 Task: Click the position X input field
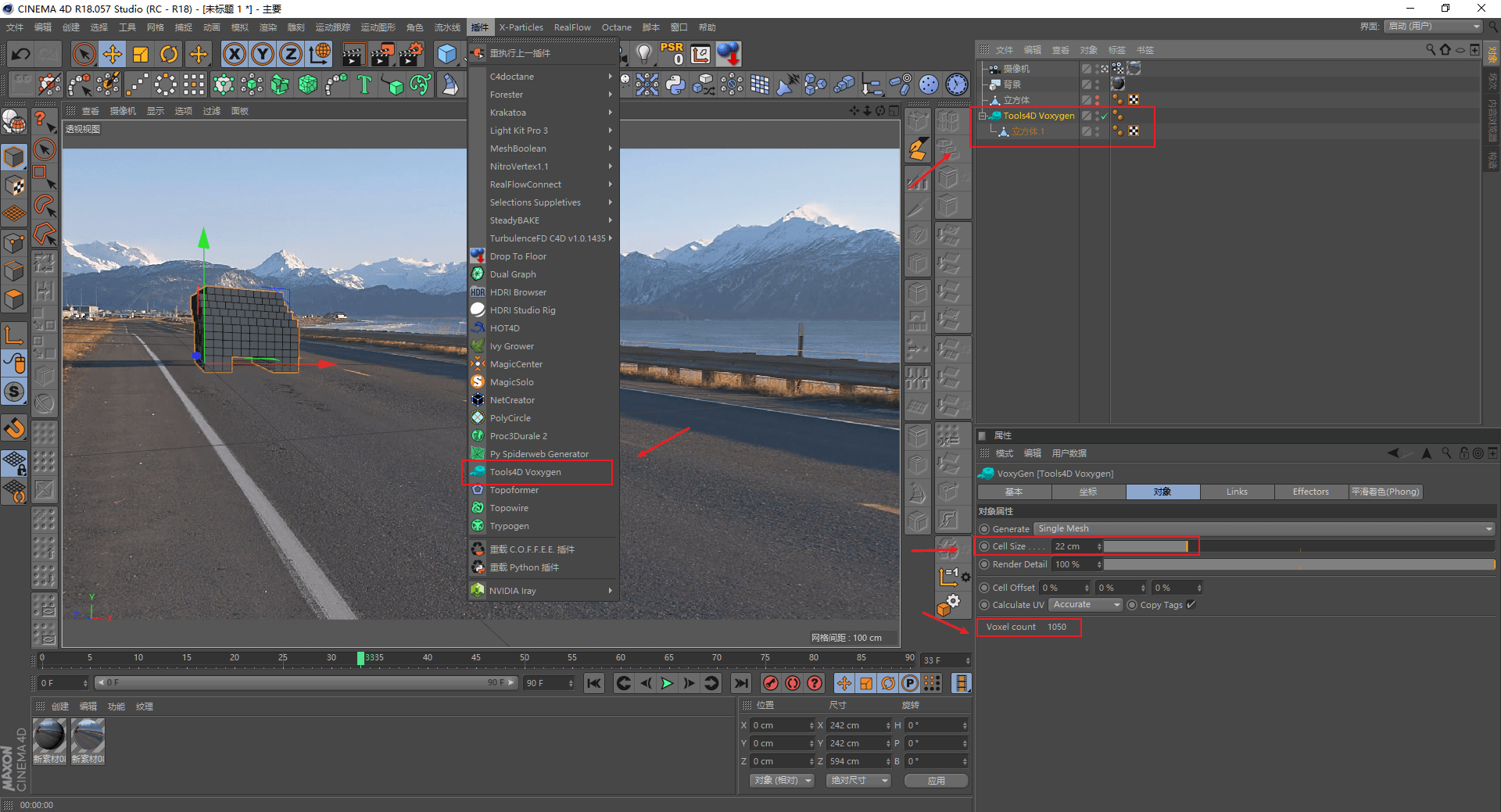tap(783, 725)
